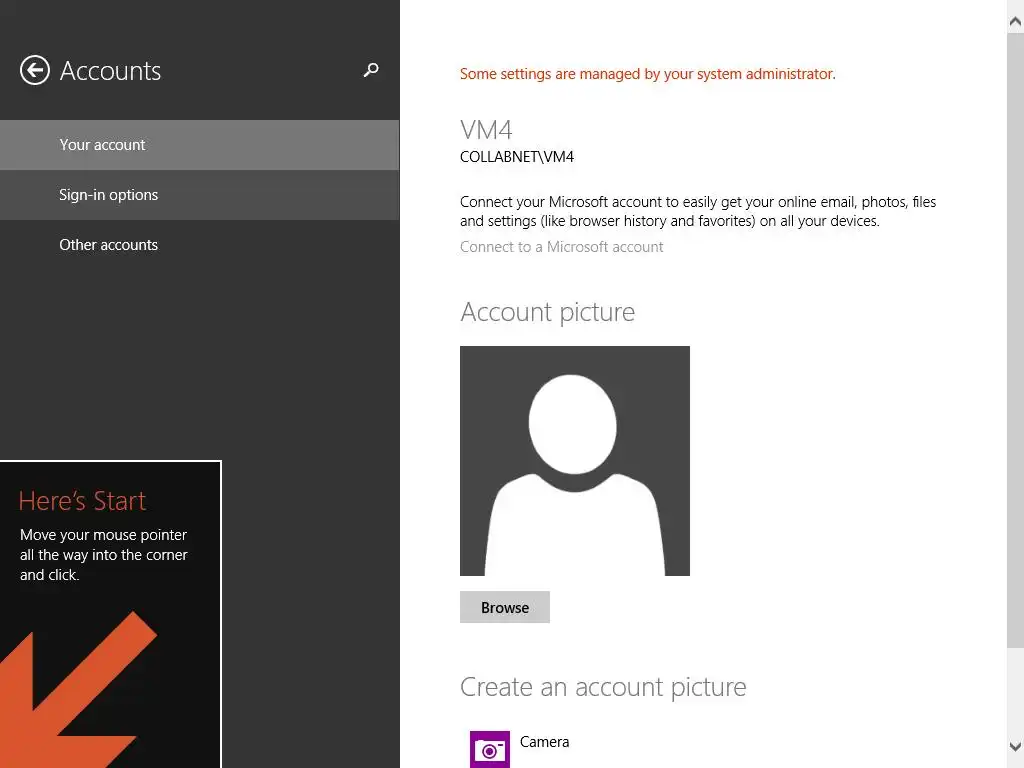Click the Here's Start tip heading

click(82, 501)
